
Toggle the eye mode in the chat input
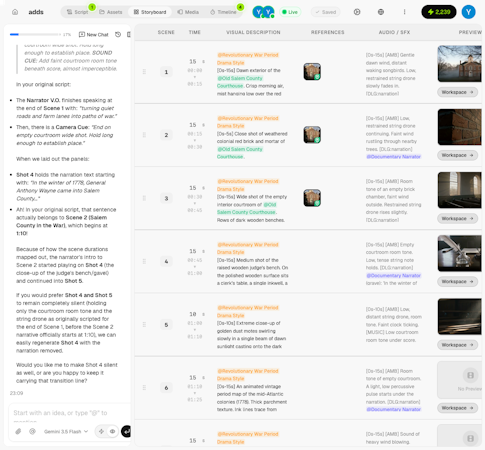pos(113,431)
